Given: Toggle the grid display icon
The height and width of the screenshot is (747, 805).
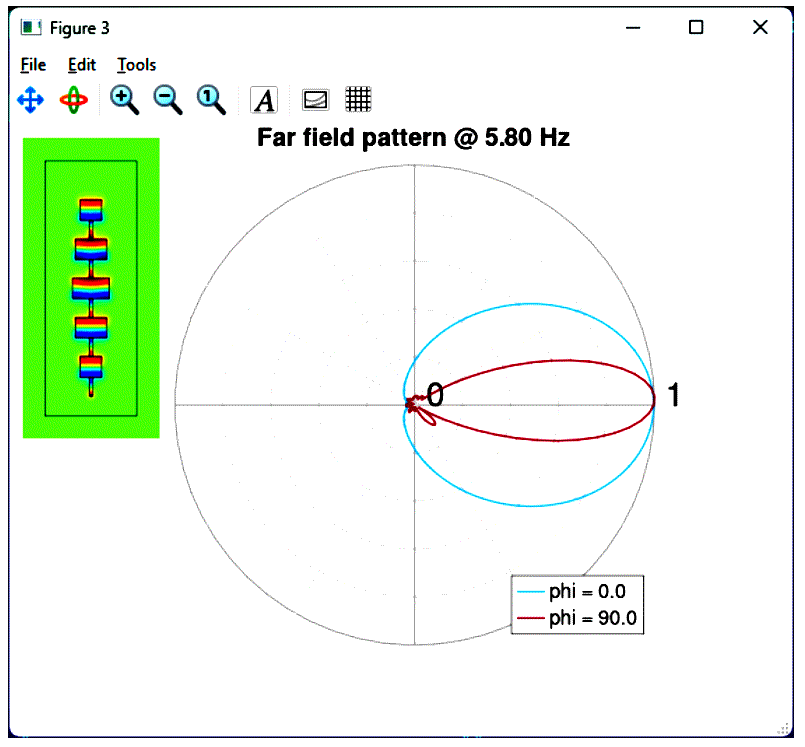Looking at the screenshot, I should pos(358,99).
